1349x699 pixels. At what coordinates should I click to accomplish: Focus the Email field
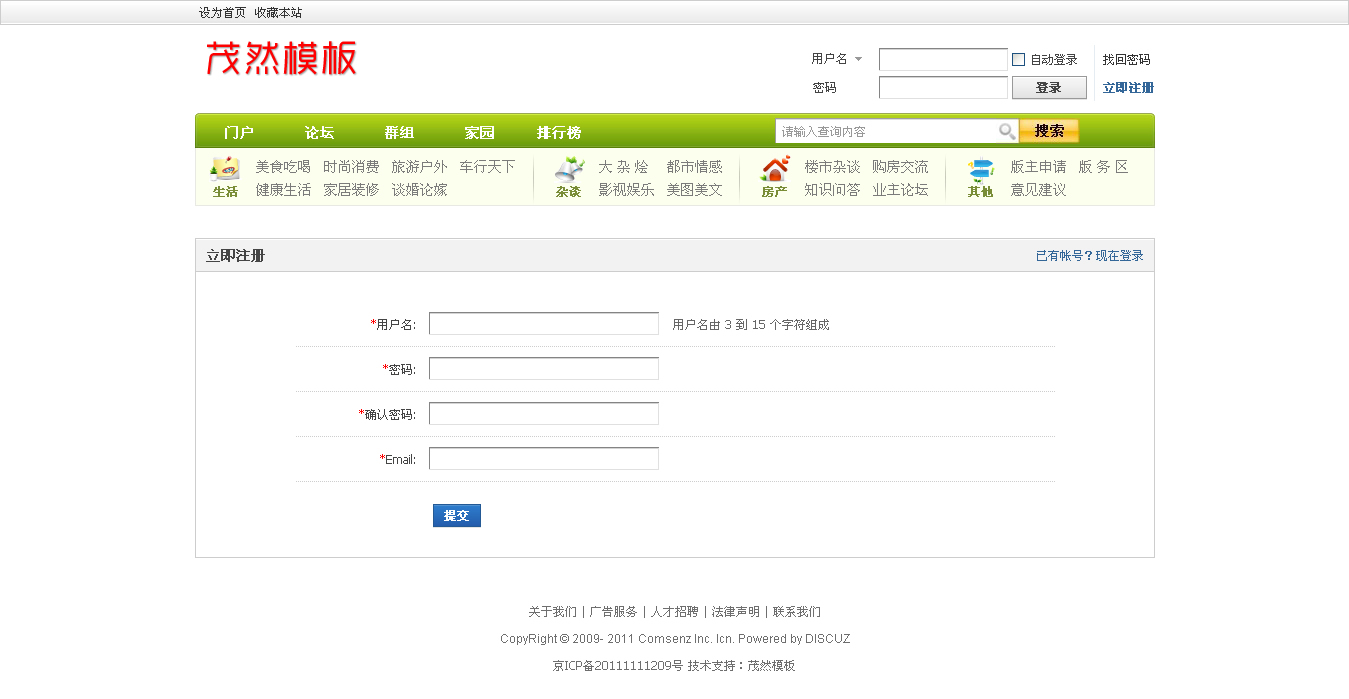click(544, 459)
